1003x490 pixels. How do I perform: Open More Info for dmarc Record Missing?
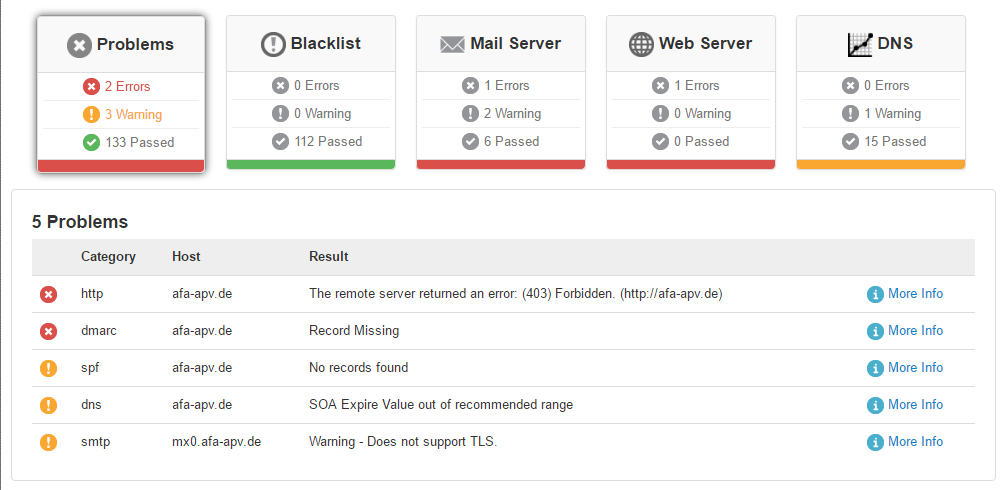click(x=905, y=331)
